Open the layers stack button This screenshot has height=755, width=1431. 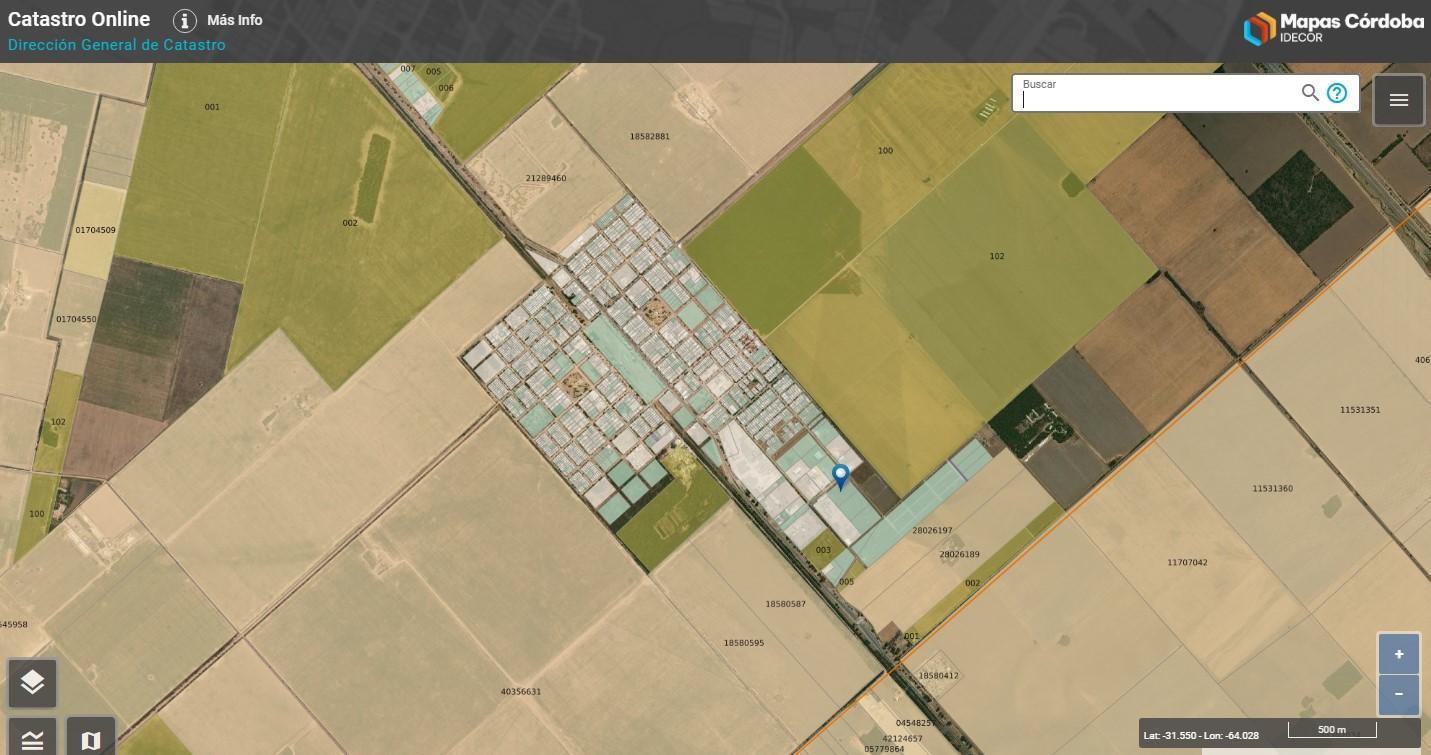32,683
